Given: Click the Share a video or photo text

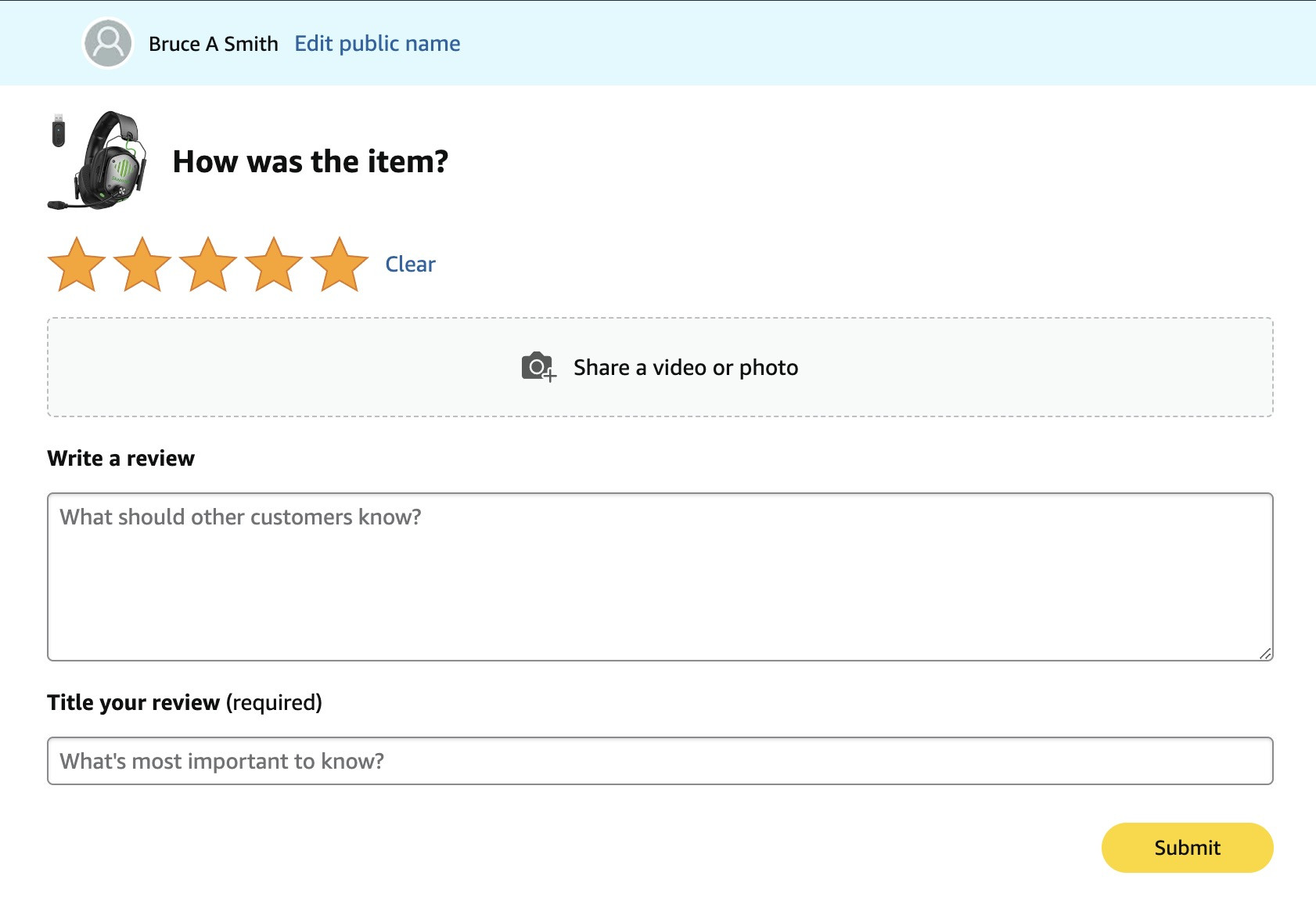Looking at the screenshot, I should (686, 368).
